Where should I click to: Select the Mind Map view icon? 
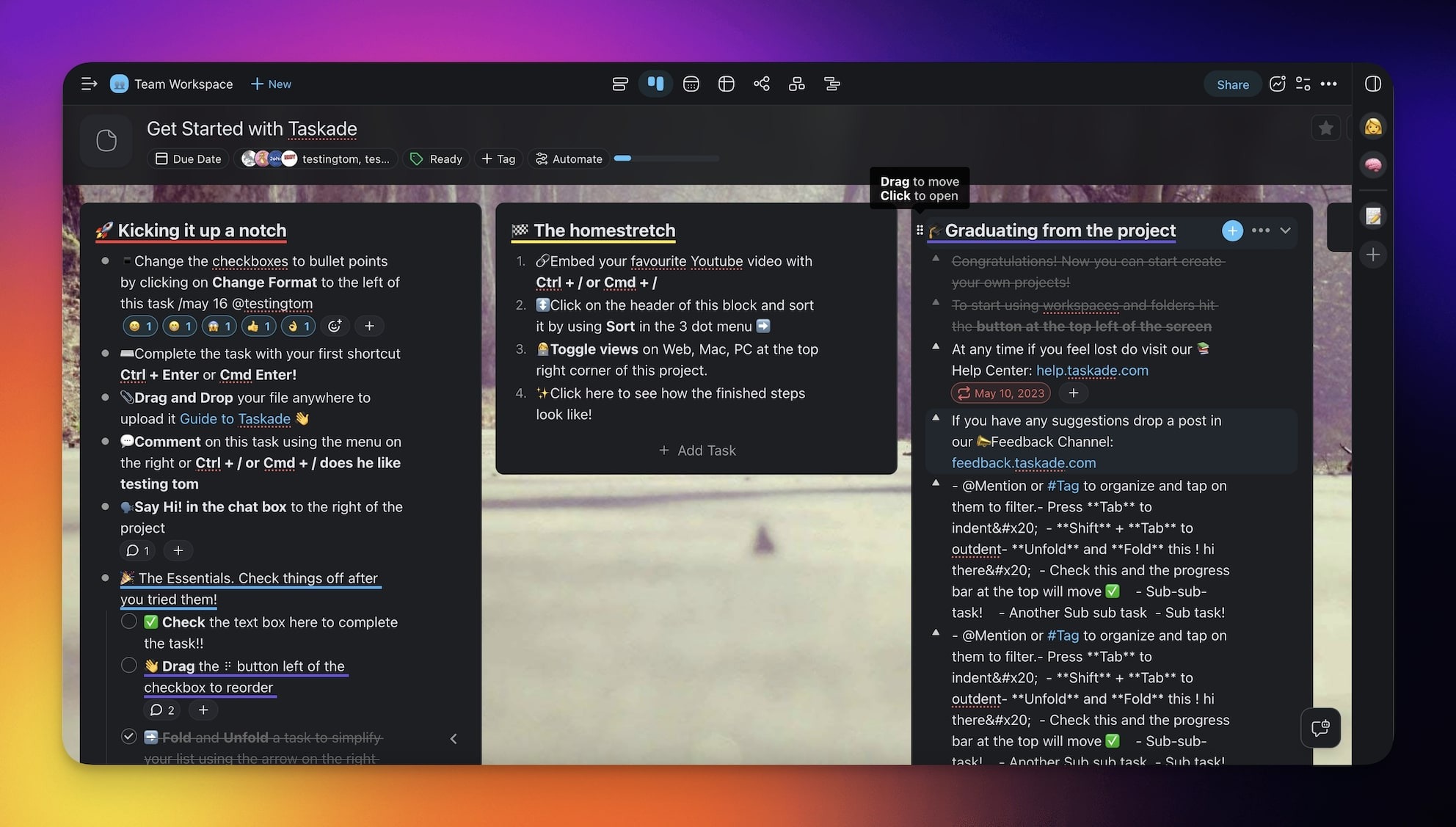[x=761, y=84]
